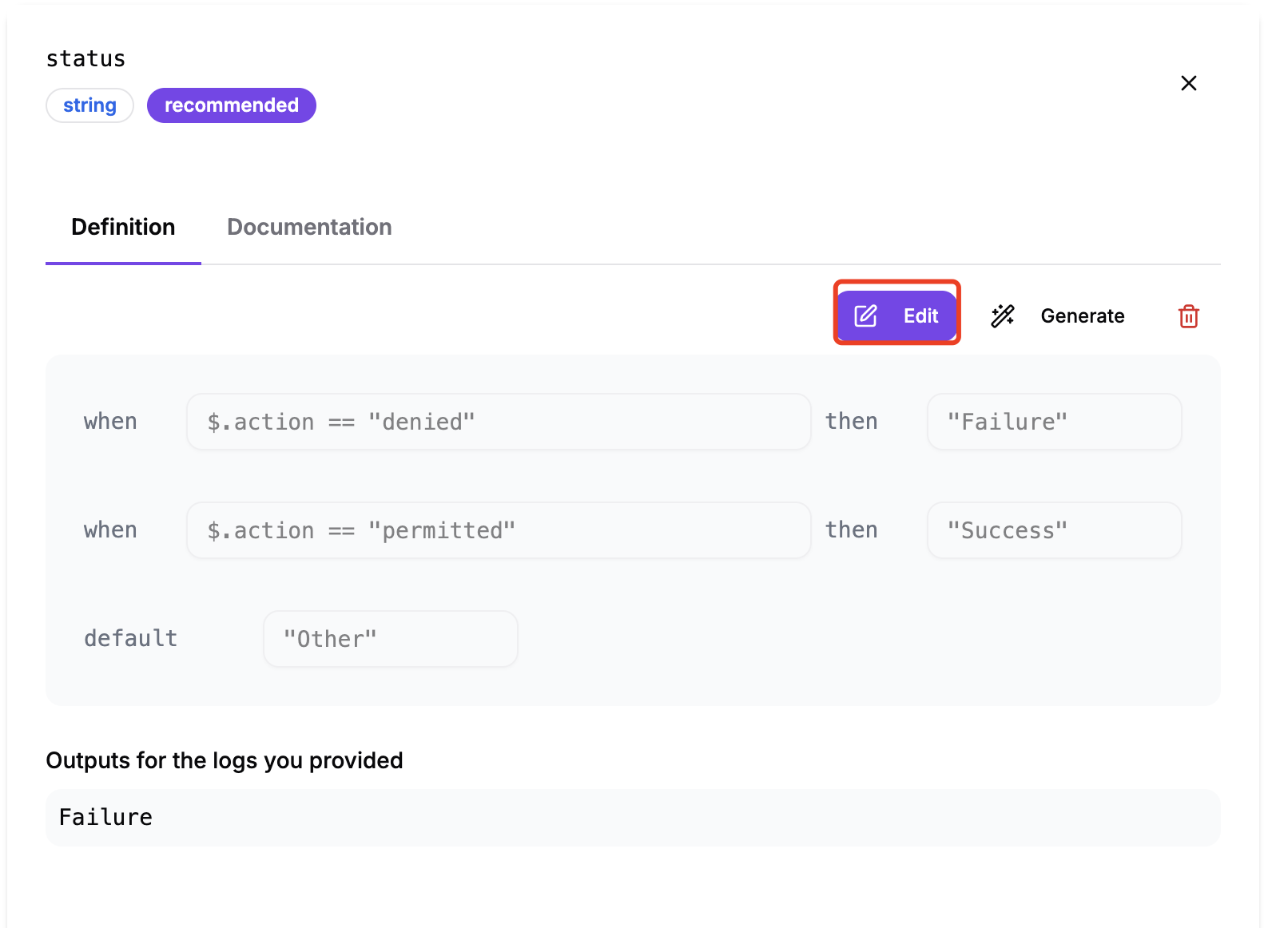The height and width of the screenshot is (928, 1288).
Task: Delete the definition with the trash icon
Action: (x=1188, y=316)
